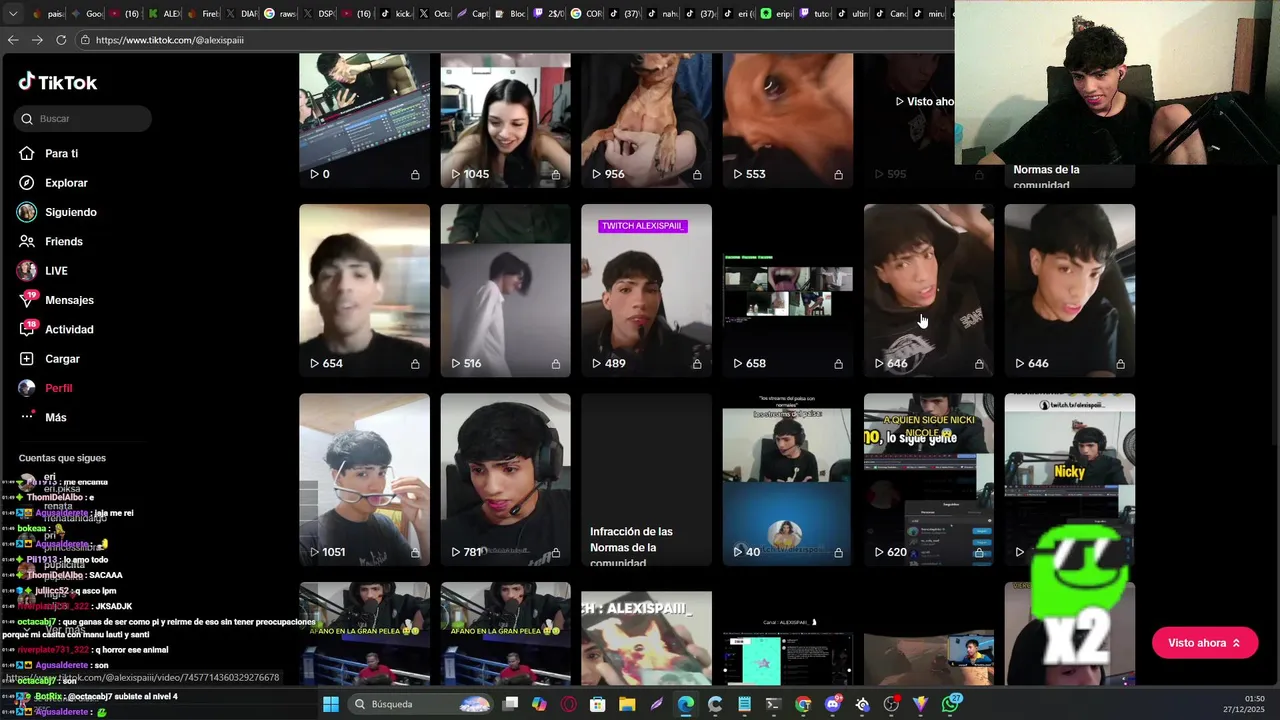Select Cargar to upload a video

coord(62,359)
